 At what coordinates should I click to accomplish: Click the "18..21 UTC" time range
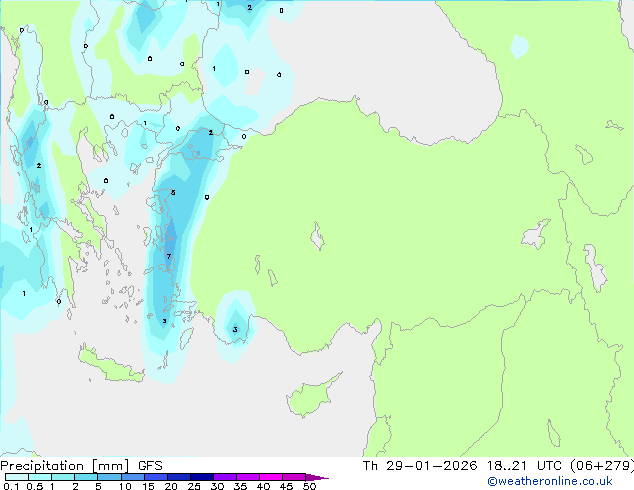(524, 466)
